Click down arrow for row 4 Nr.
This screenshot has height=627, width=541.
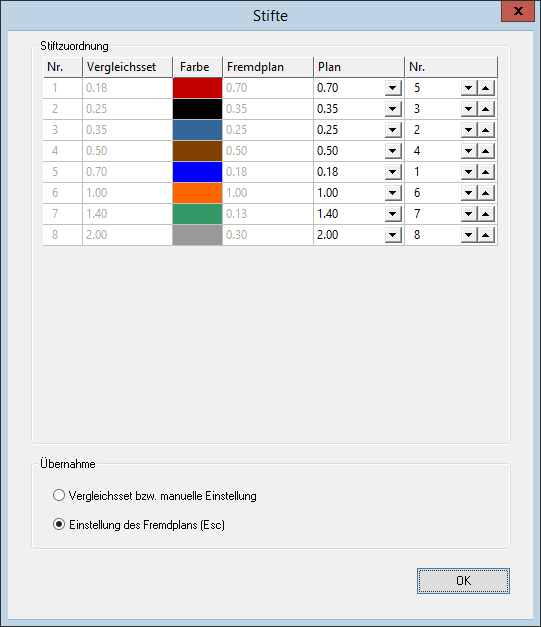(469, 151)
